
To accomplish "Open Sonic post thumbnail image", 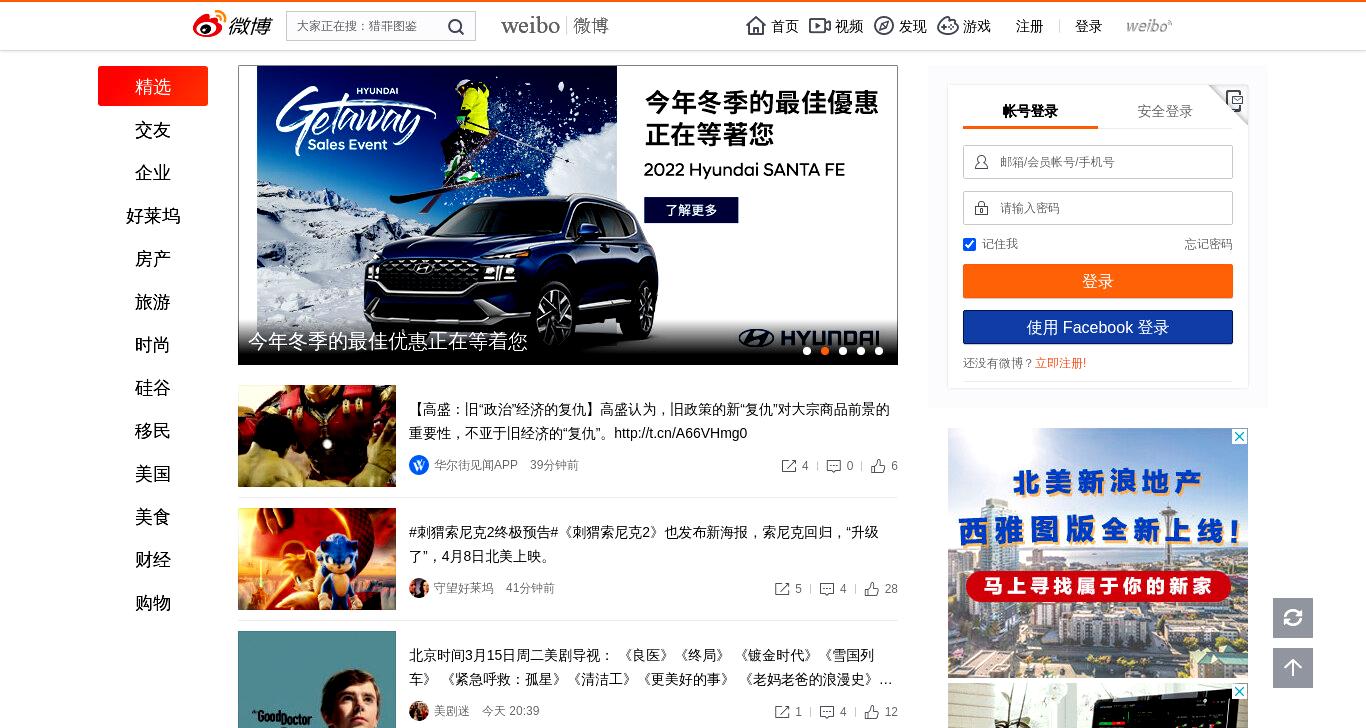I will click(x=317, y=559).
